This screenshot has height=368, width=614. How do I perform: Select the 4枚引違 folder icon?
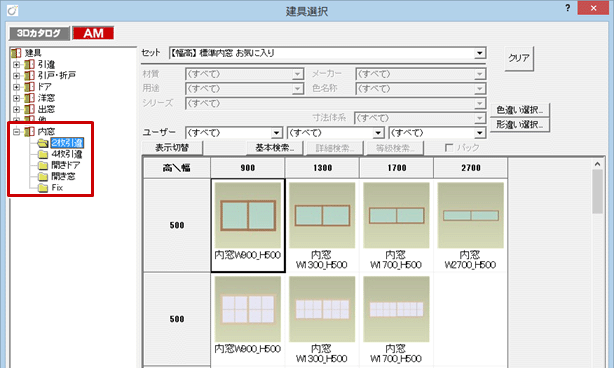tap(43, 154)
